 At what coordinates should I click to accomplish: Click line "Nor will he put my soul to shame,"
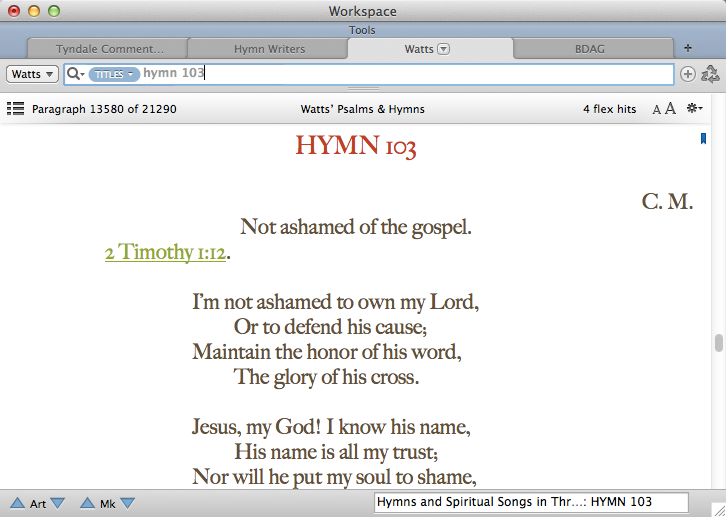tap(334, 477)
